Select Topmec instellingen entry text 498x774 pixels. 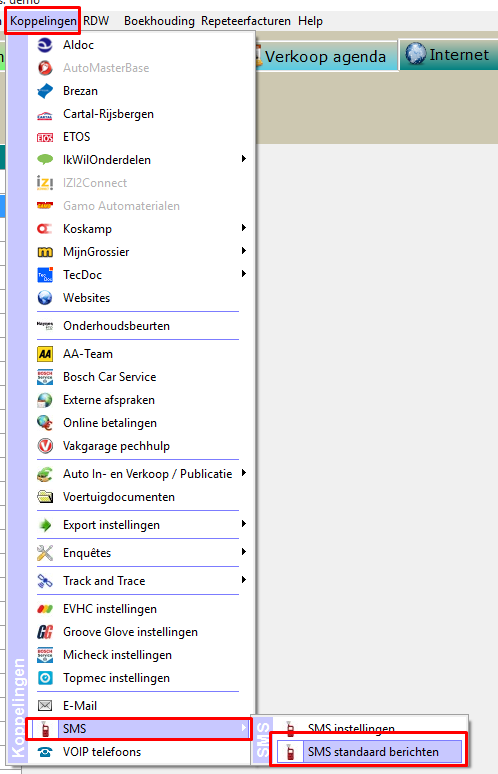pyautogui.click(x=116, y=678)
